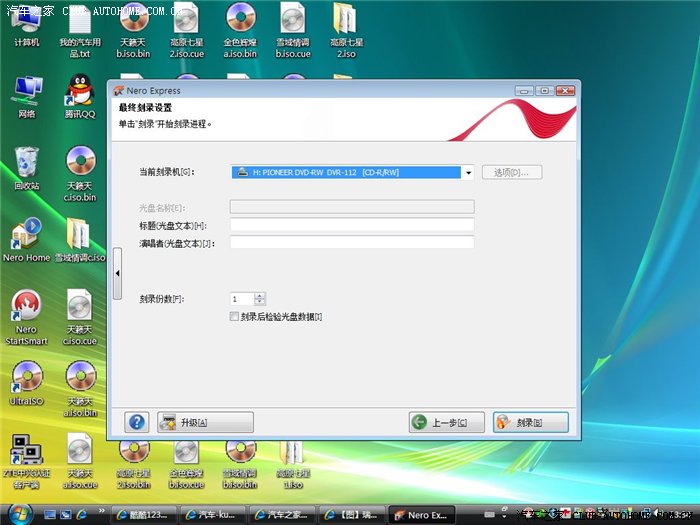Viewport: 700px width, 525px height.
Task: Select the 金色辉煌 b.iso.cue file icon
Action: tap(187, 464)
